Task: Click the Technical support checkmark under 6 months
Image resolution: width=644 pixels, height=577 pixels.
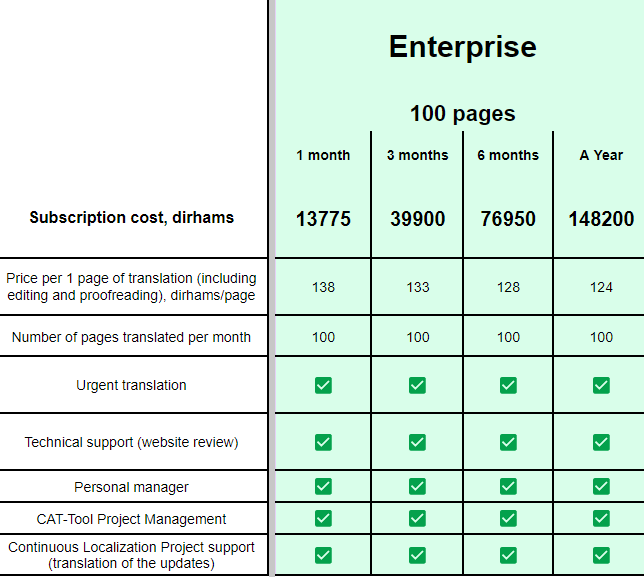Action: [x=508, y=442]
